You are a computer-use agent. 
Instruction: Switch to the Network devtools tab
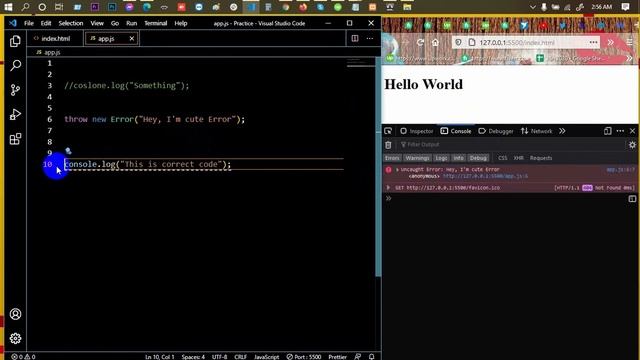tap(536, 131)
